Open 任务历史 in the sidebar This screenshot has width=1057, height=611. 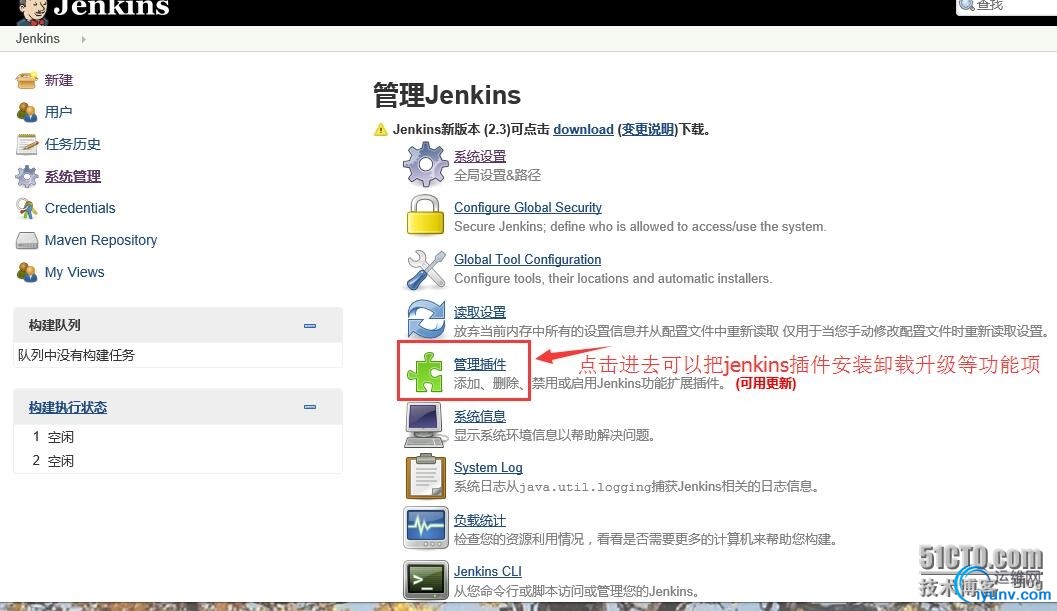tap(73, 144)
